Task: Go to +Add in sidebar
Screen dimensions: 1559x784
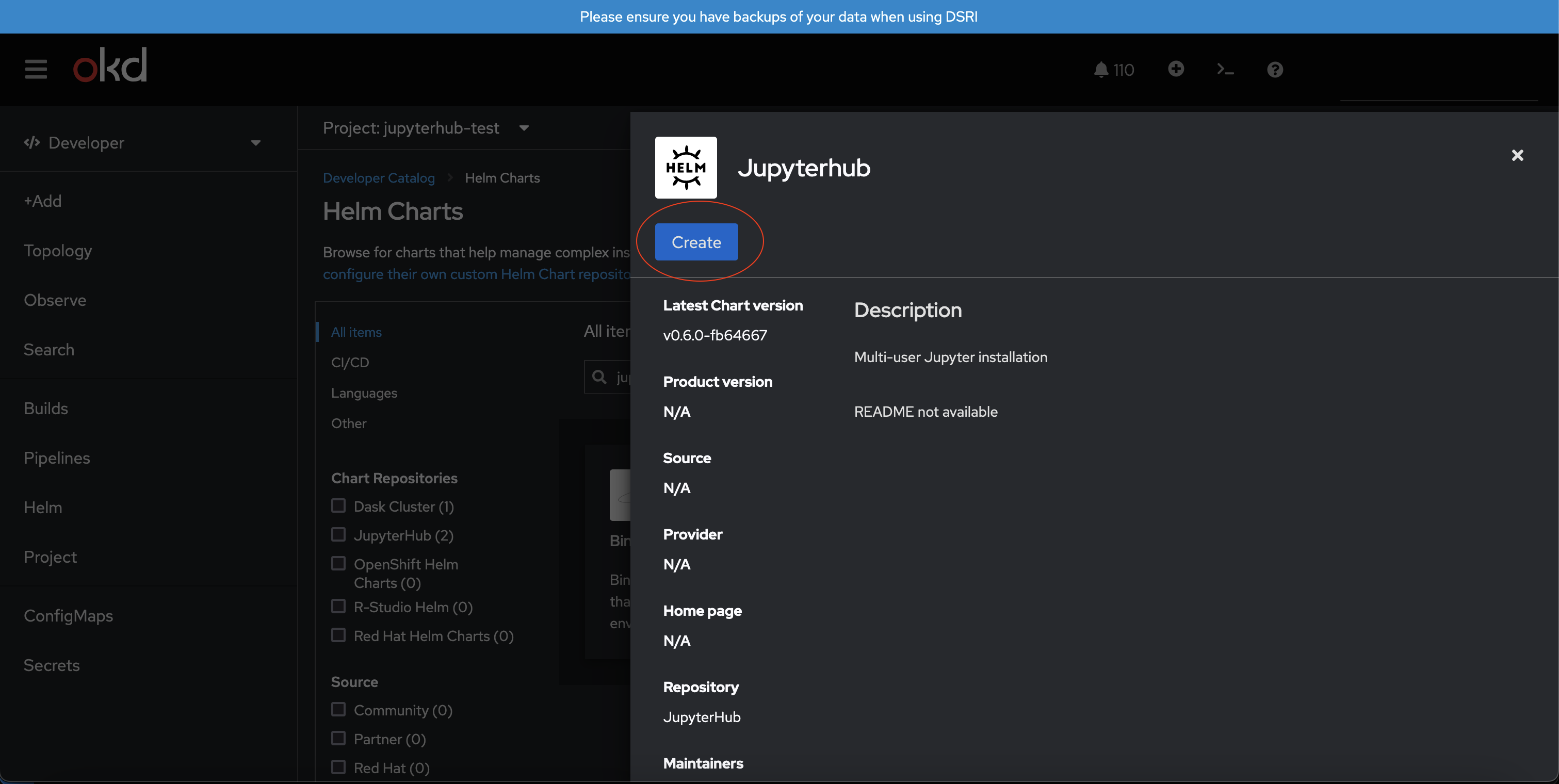Action: tap(42, 201)
